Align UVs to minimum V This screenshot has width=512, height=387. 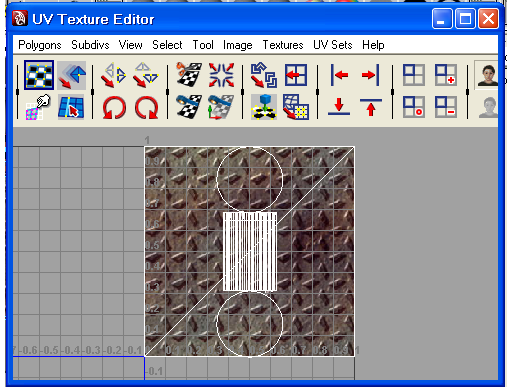(339, 107)
